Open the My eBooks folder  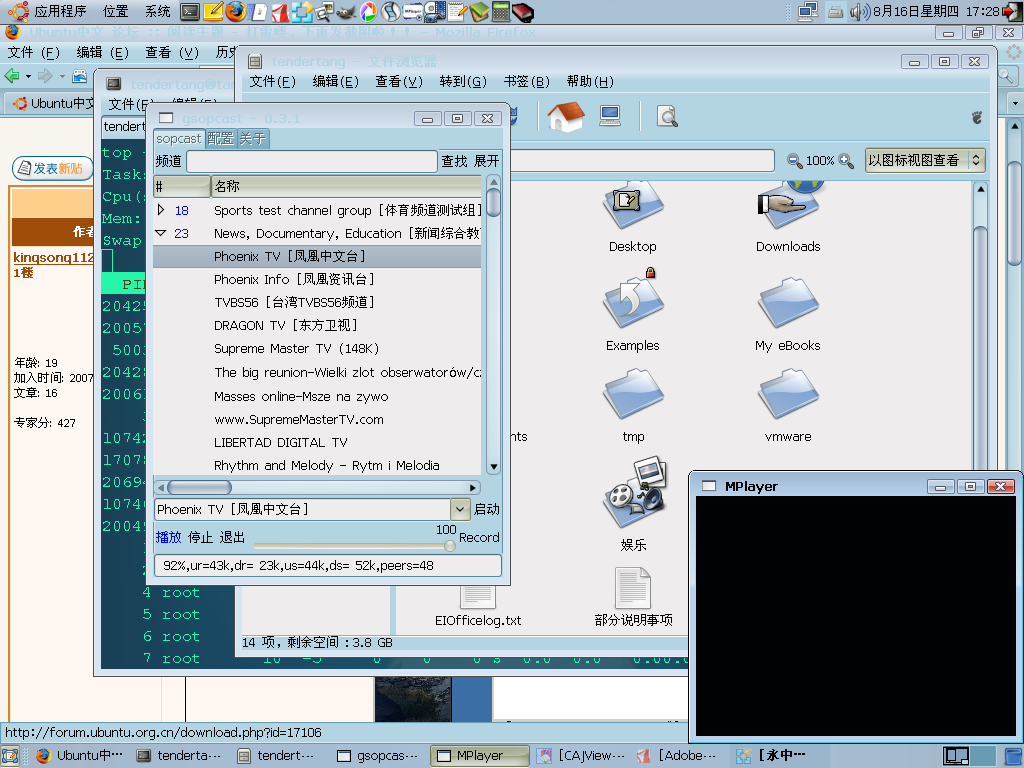[788, 315]
